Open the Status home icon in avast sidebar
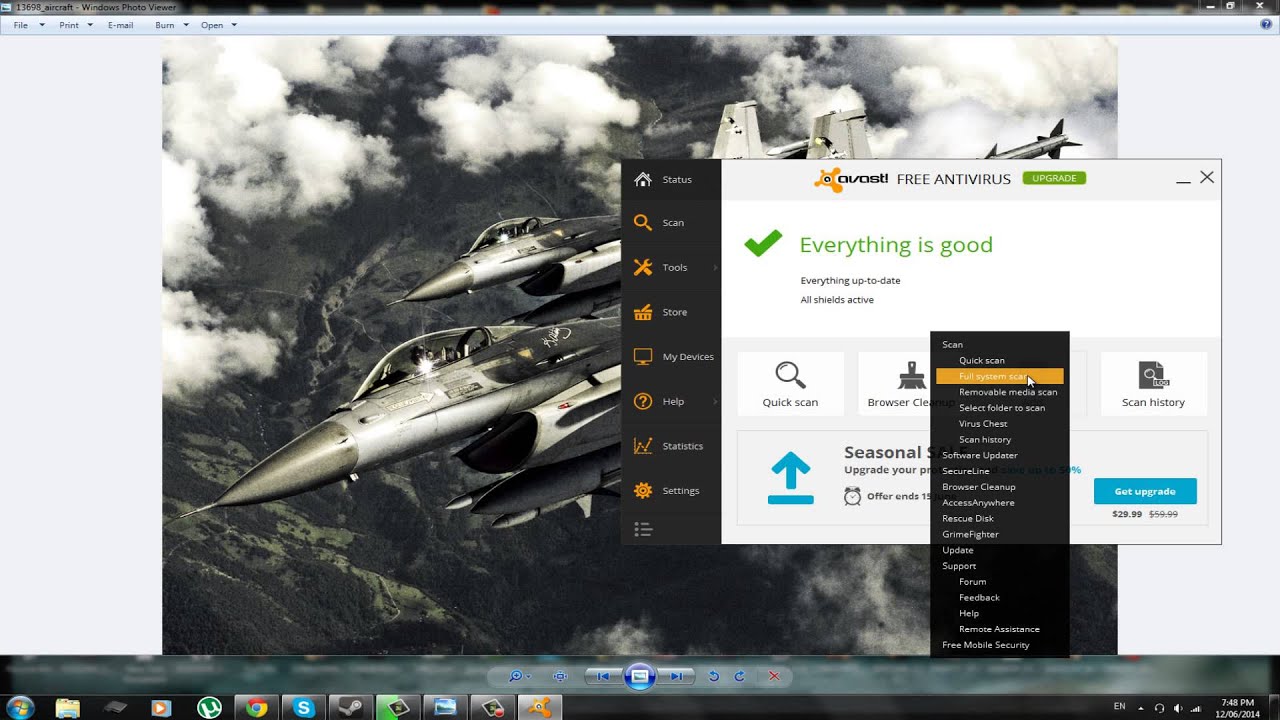 coord(643,179)
